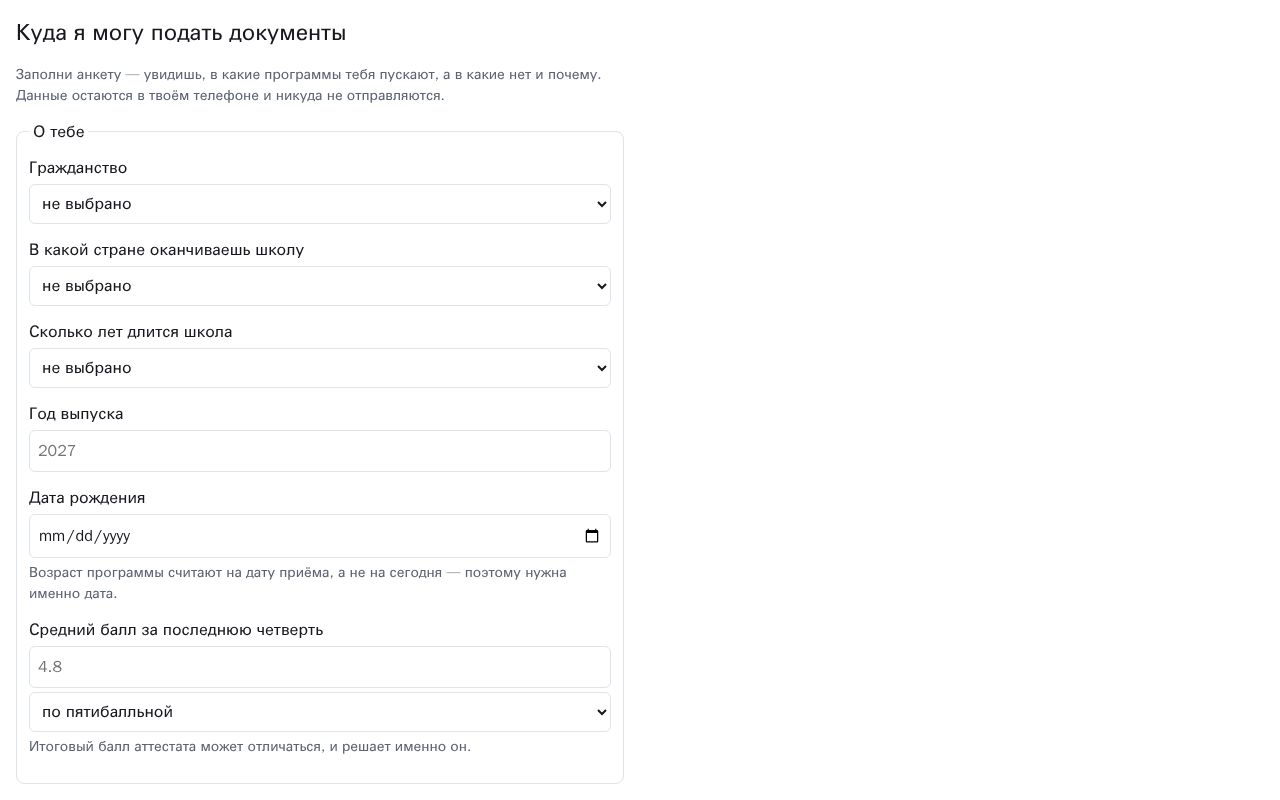The width and height of the screenshot is (1280, 800).
Task: Click the Дата рождения label
Action: tap(87, 498)
